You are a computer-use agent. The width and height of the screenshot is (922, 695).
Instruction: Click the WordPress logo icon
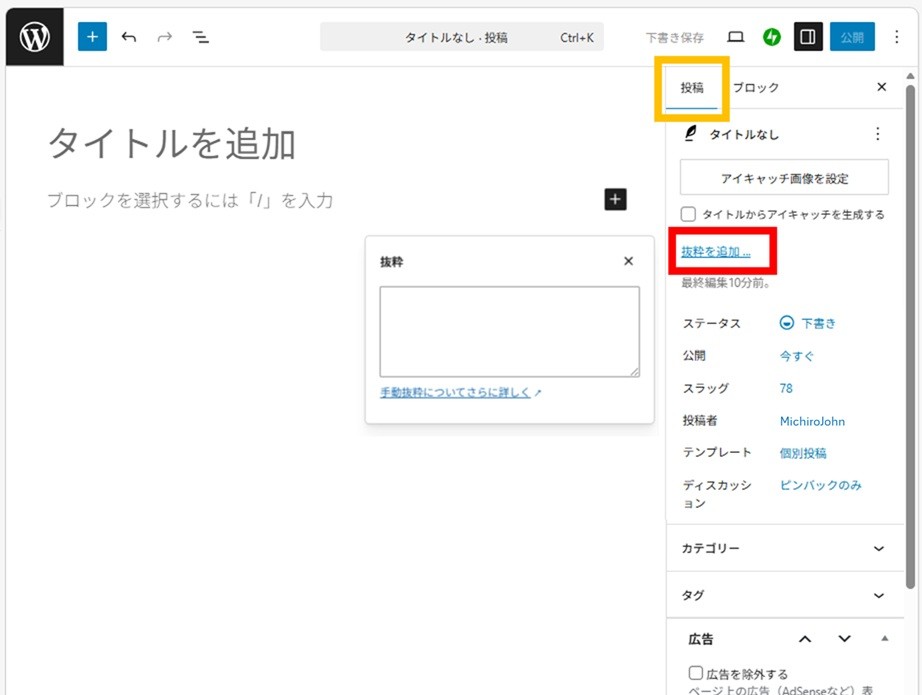[x=35, y=37]
